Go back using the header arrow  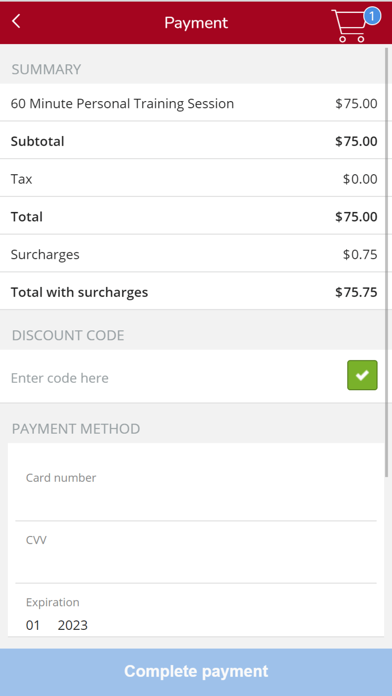tap(16, 21)
